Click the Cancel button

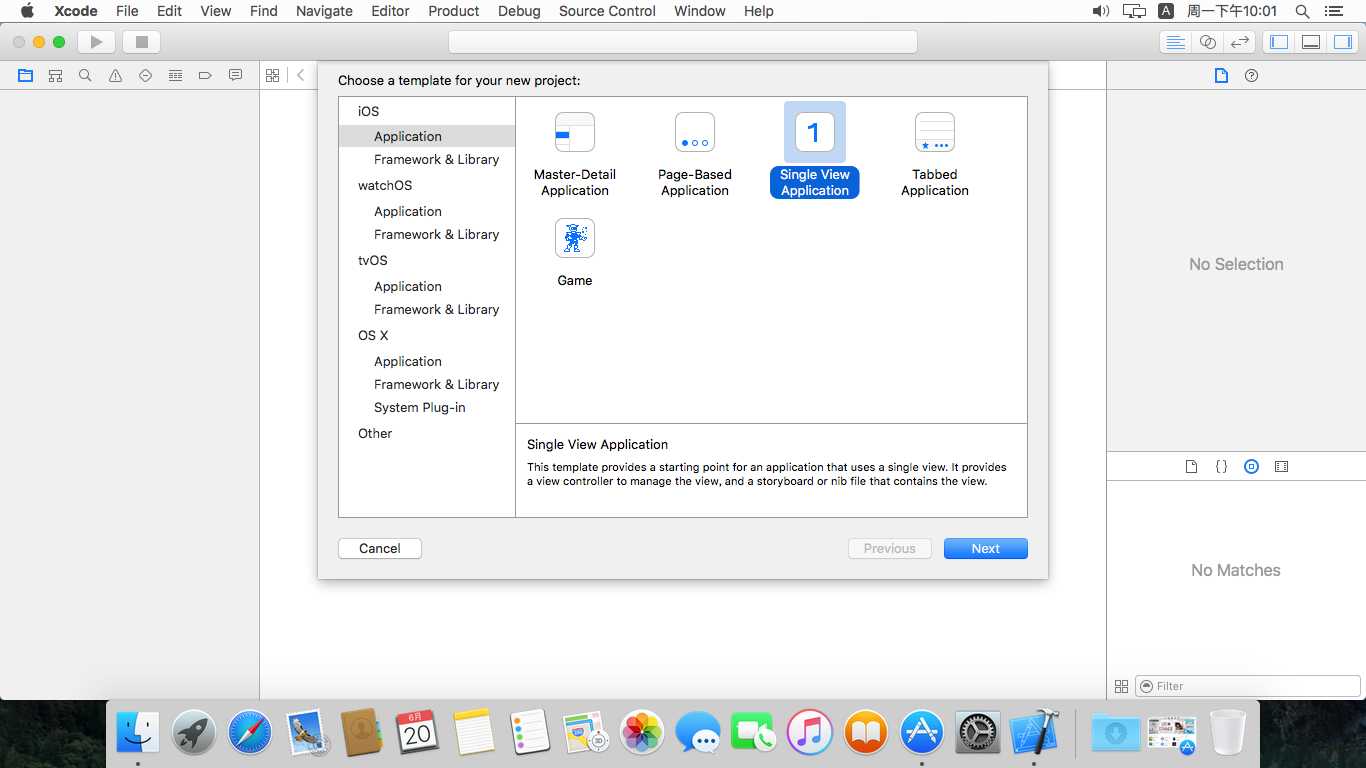click(x=380, y=548)
